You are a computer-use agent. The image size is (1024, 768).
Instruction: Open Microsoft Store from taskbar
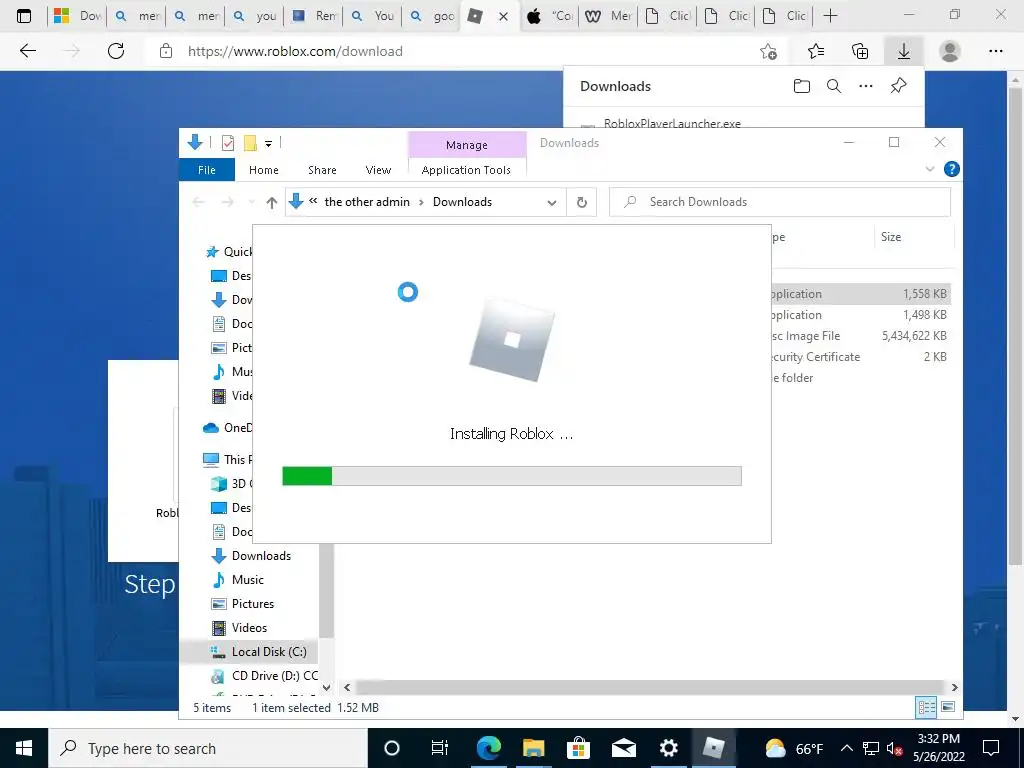pyautogui.click(x=578, y=748)
